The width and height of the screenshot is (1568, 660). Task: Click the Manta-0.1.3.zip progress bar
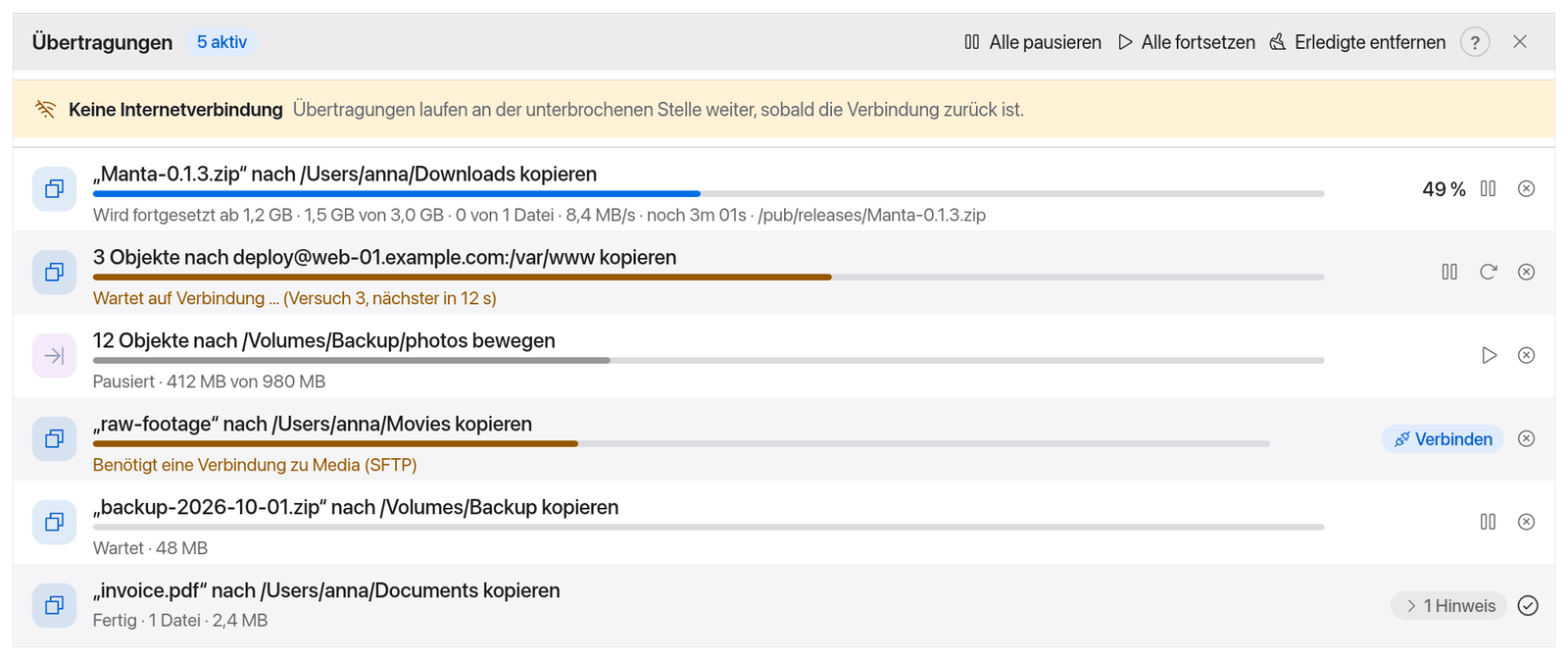click(x=709, y=194)
